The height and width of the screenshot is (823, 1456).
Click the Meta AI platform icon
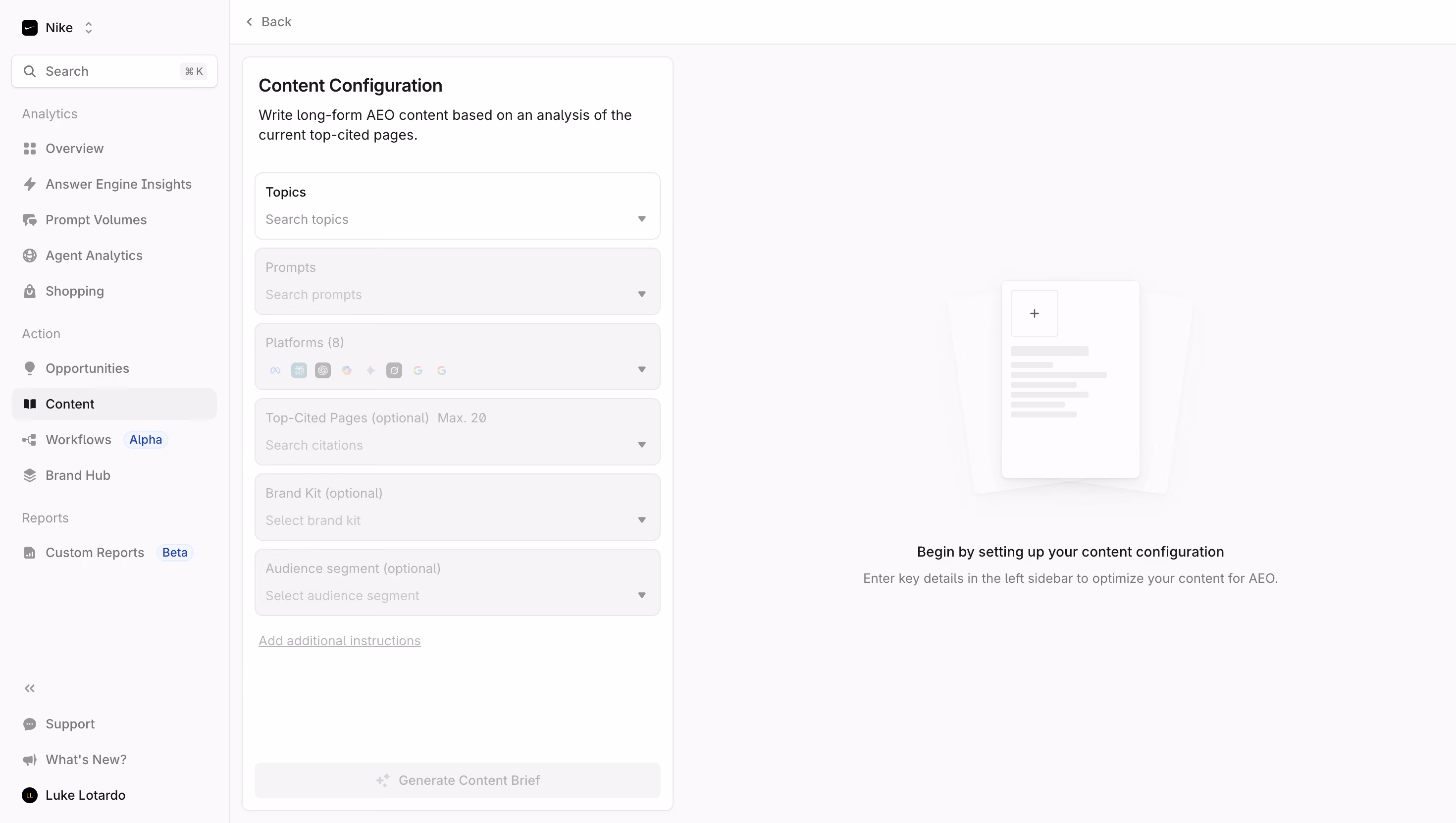275,371
